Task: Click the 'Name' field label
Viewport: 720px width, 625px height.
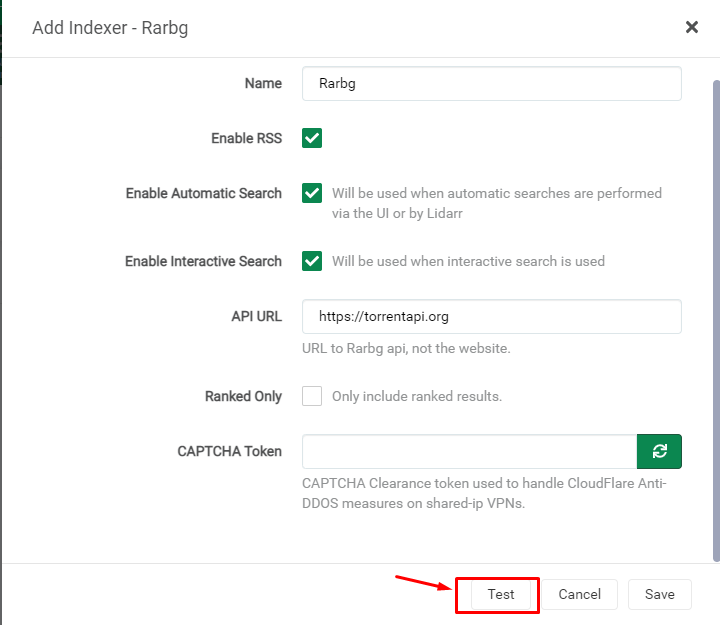Action: 263,83
